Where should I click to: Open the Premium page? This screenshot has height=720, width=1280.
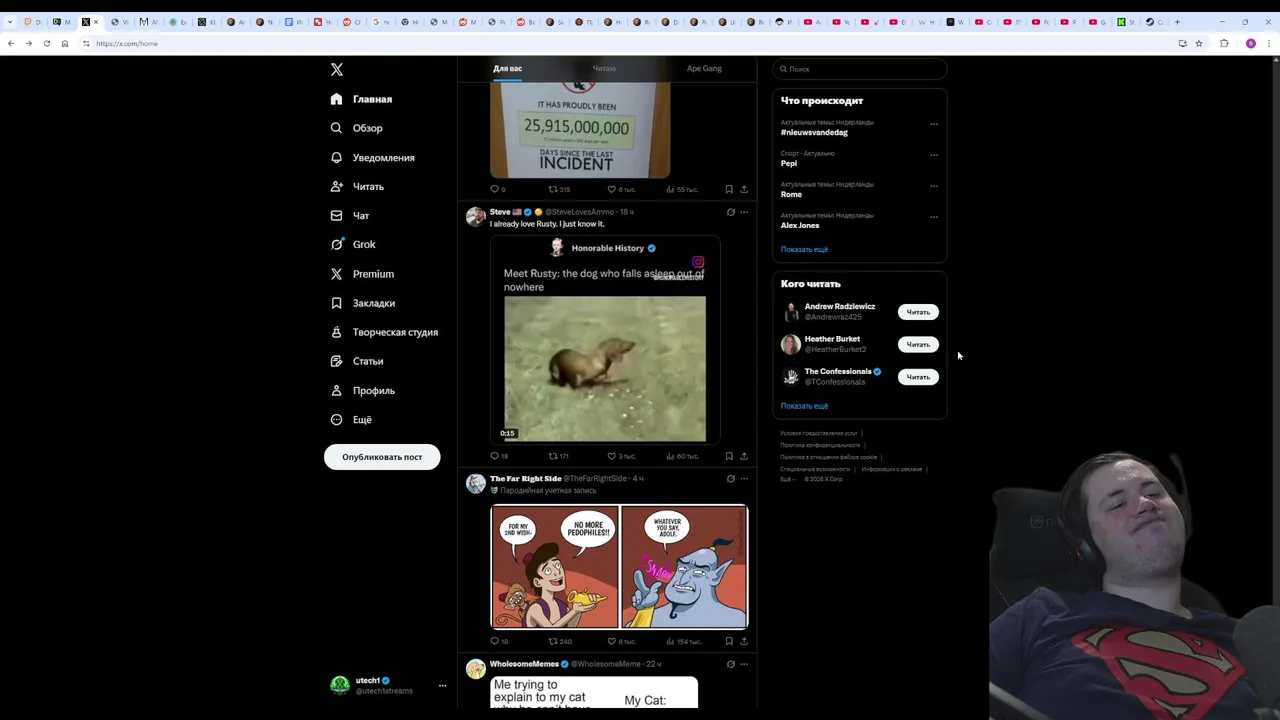click(362, 273)
